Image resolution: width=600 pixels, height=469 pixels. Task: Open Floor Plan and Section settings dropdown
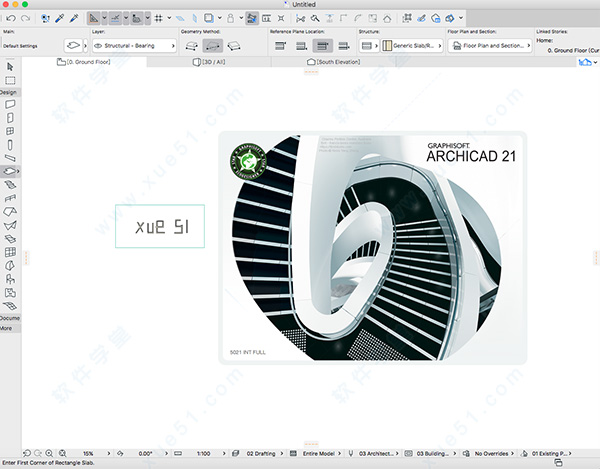(490, 46)
